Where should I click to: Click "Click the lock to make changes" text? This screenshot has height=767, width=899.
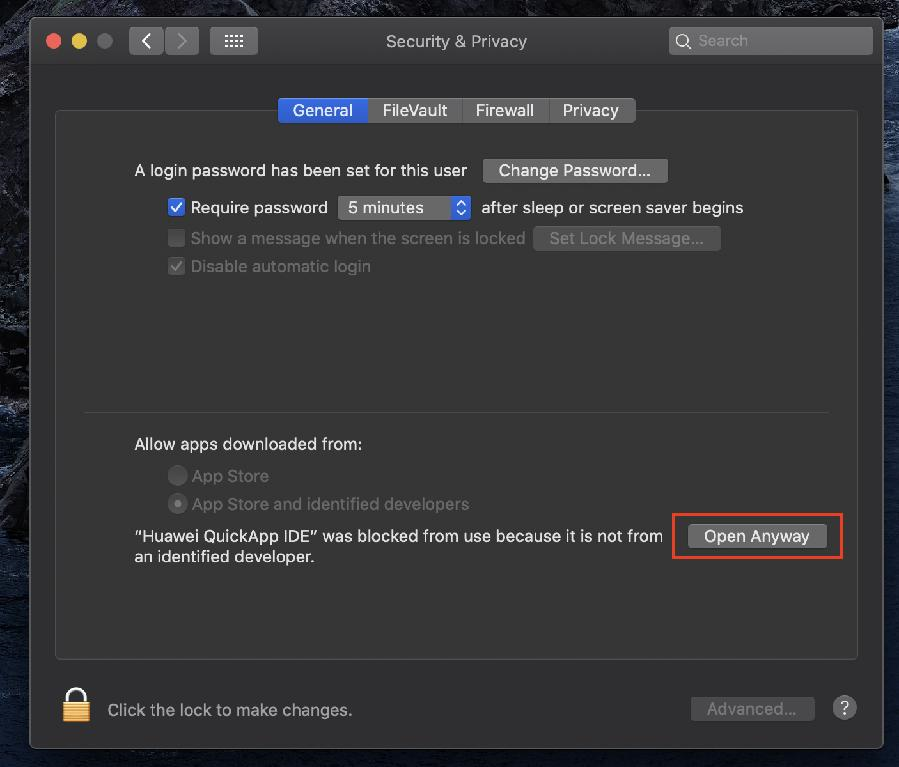pos(230,710)
